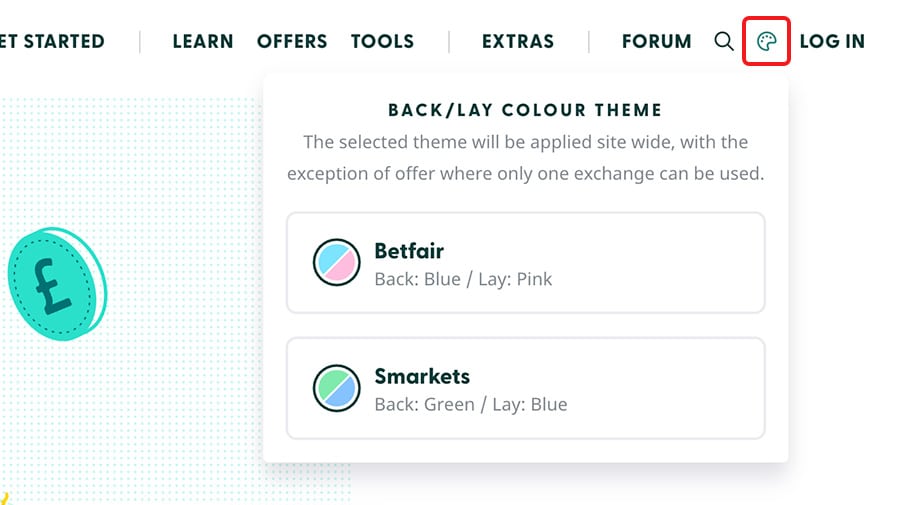
Task: Choose the Smarkets theme name
Action: click(421, 377)
